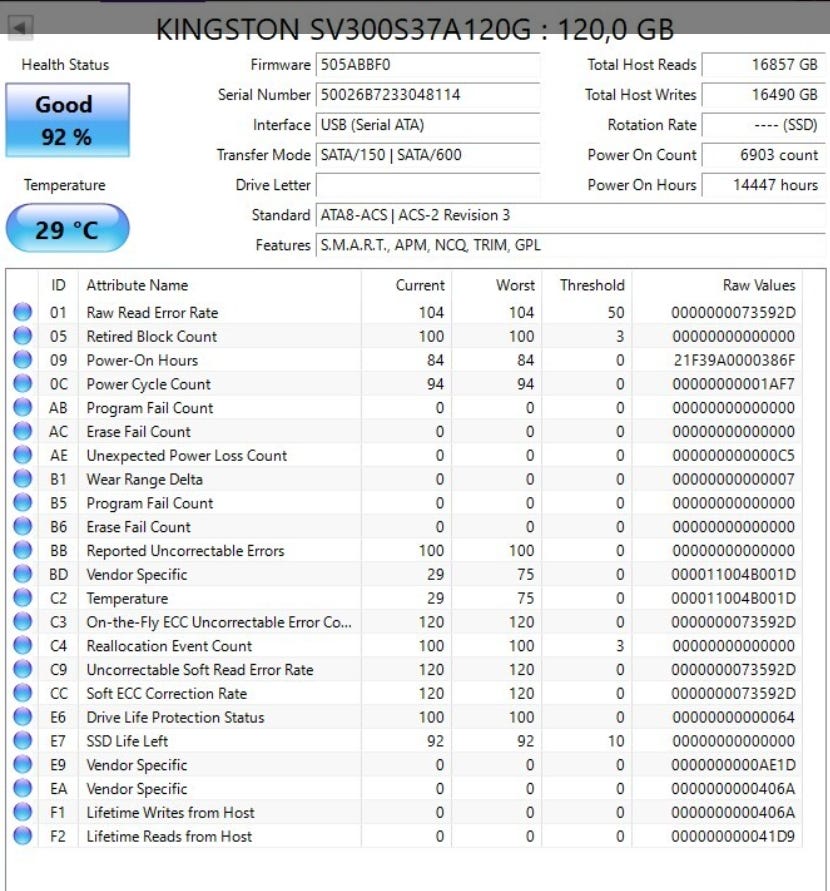Click raw value 21F39A0000386F
The image size is (830, 891).
(x=735, y=360)
